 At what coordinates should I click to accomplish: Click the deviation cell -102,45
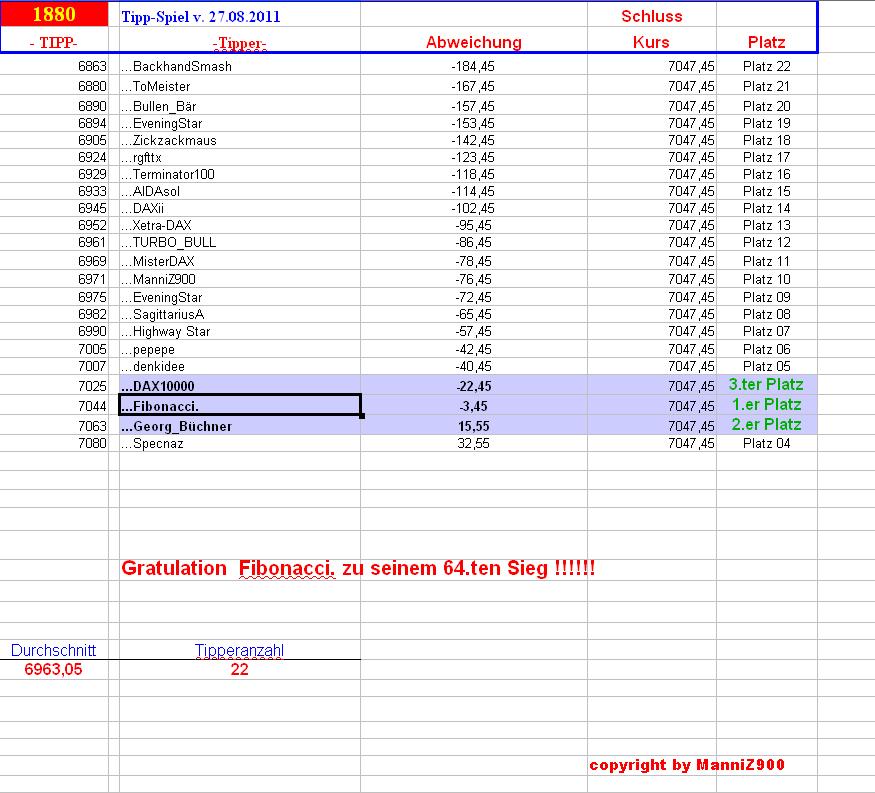pyautogui.click(x=473, y=209)
